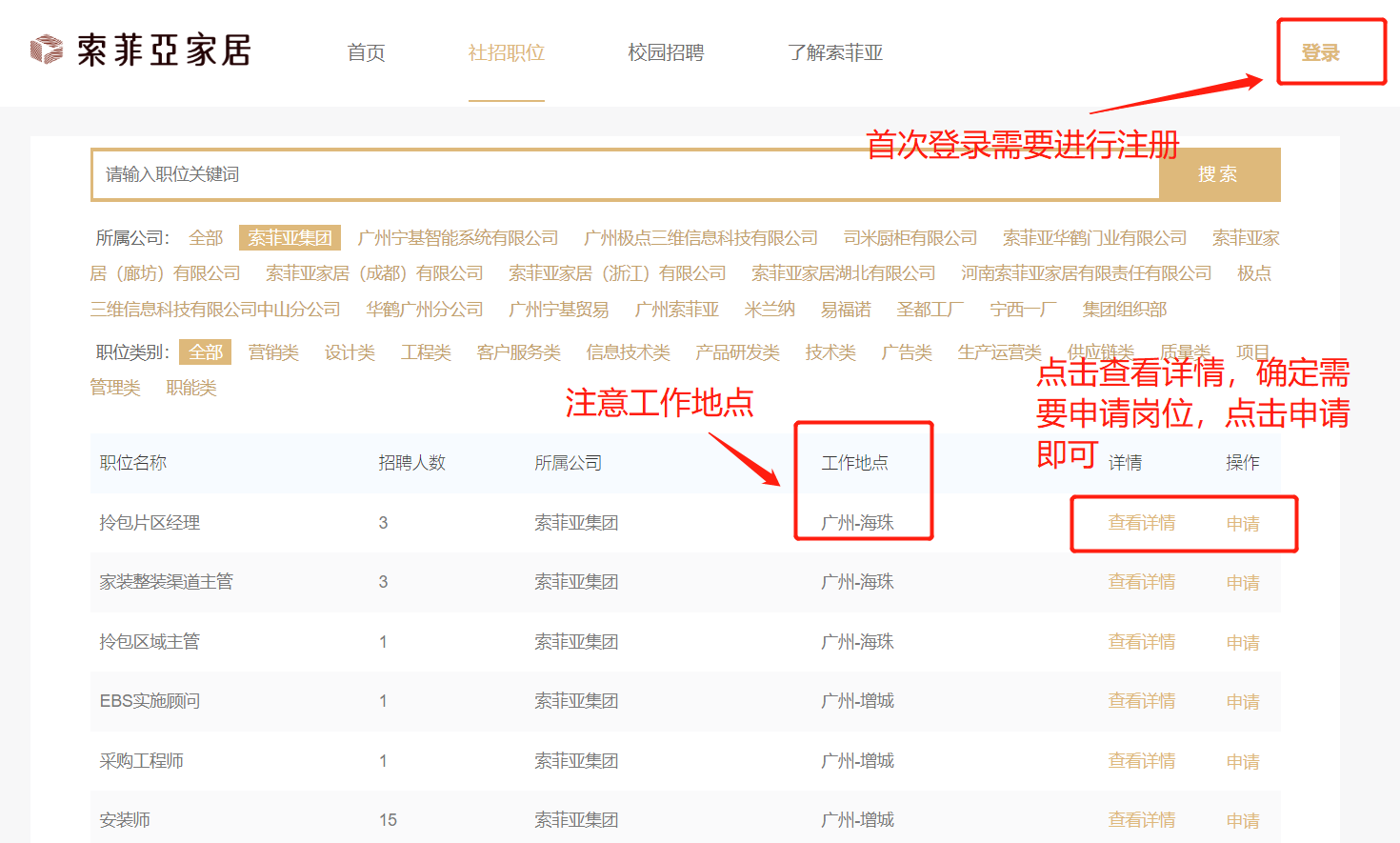The image size is (1400, 843).
Task: Select the 广州索菲亚 company filter
Action: [677, 310]
